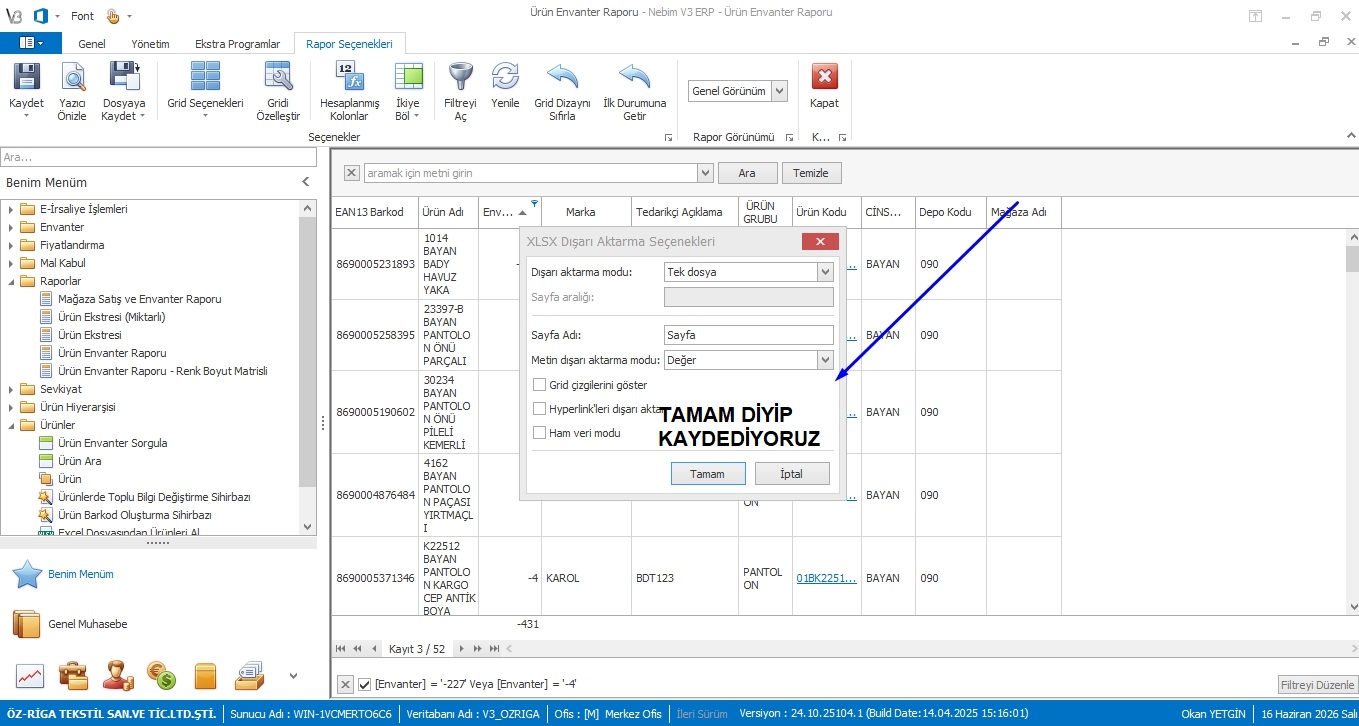Click Grid Dizaynı Sıfırla icon
Screen dimensions: 1359x726
pos(562,78)
